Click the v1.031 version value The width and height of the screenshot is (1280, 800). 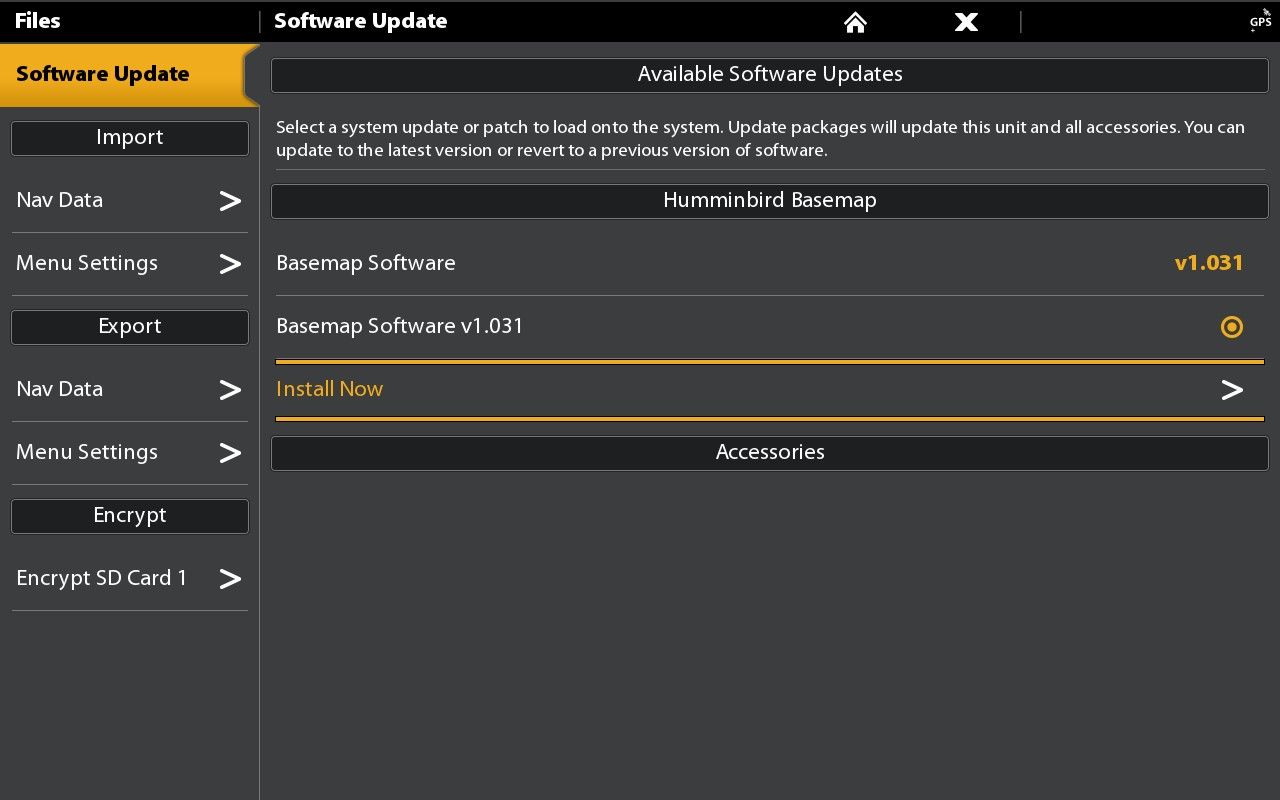click(1209, 263)
